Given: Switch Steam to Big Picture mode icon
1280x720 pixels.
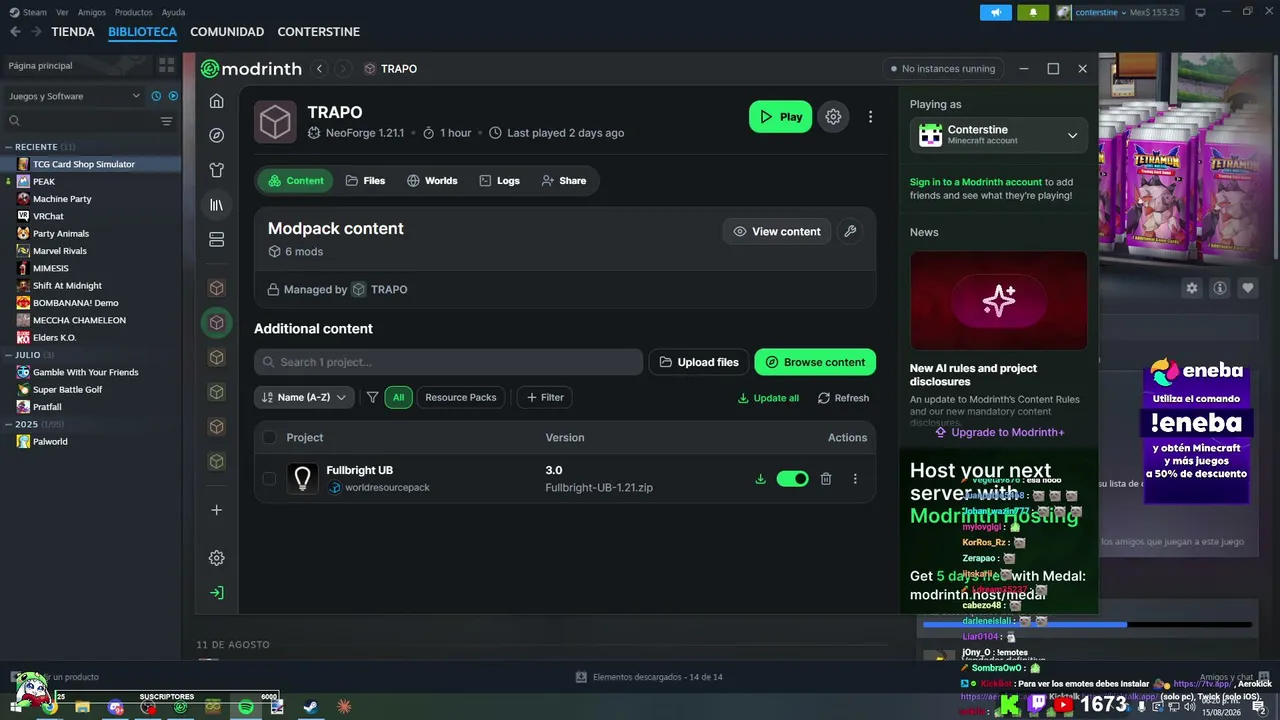Looking at the screenshot, I should (x=1201, y=12).
